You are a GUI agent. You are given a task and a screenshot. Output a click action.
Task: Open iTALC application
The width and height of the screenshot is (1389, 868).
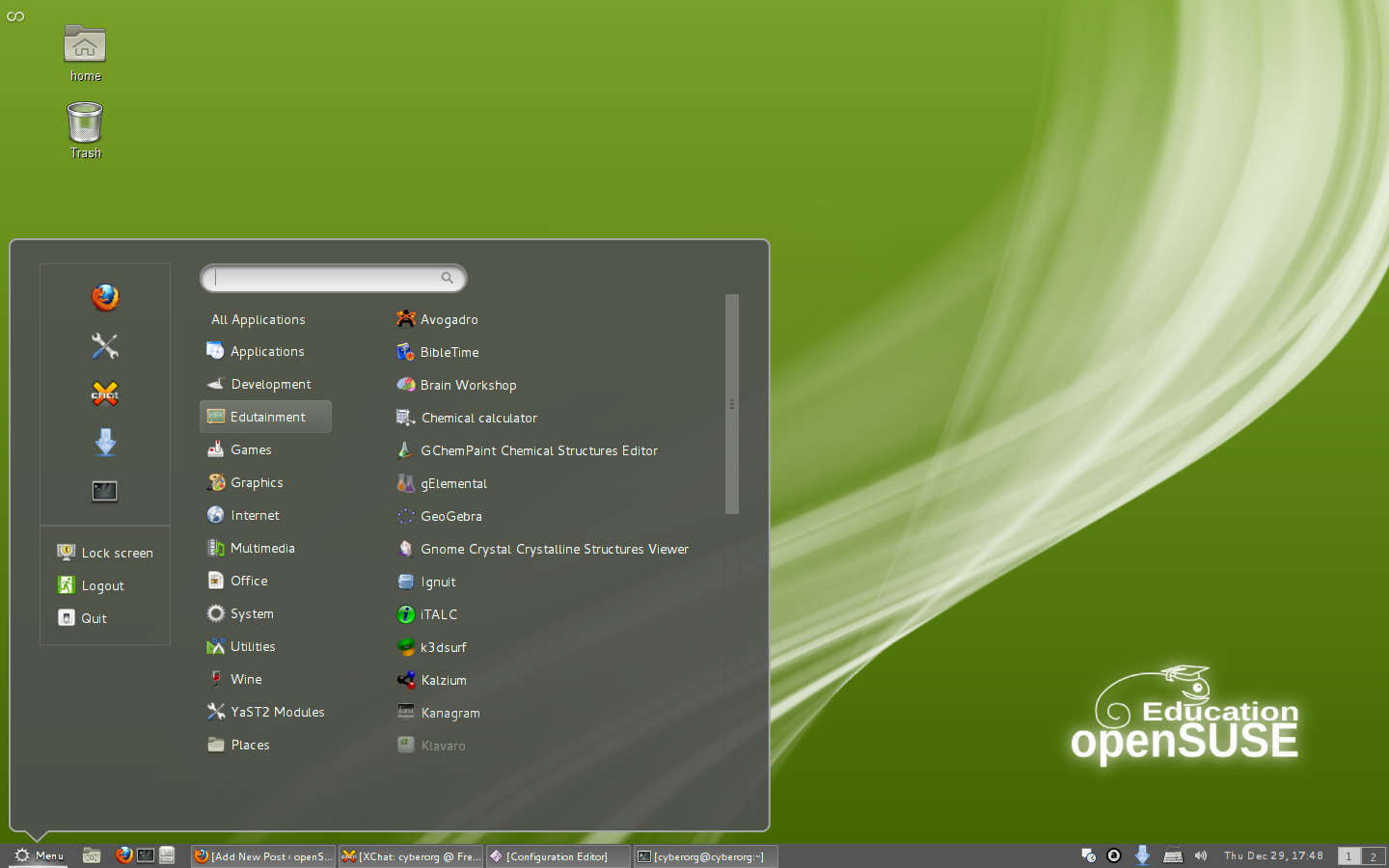pyautogui.click(x=427, y=614)
